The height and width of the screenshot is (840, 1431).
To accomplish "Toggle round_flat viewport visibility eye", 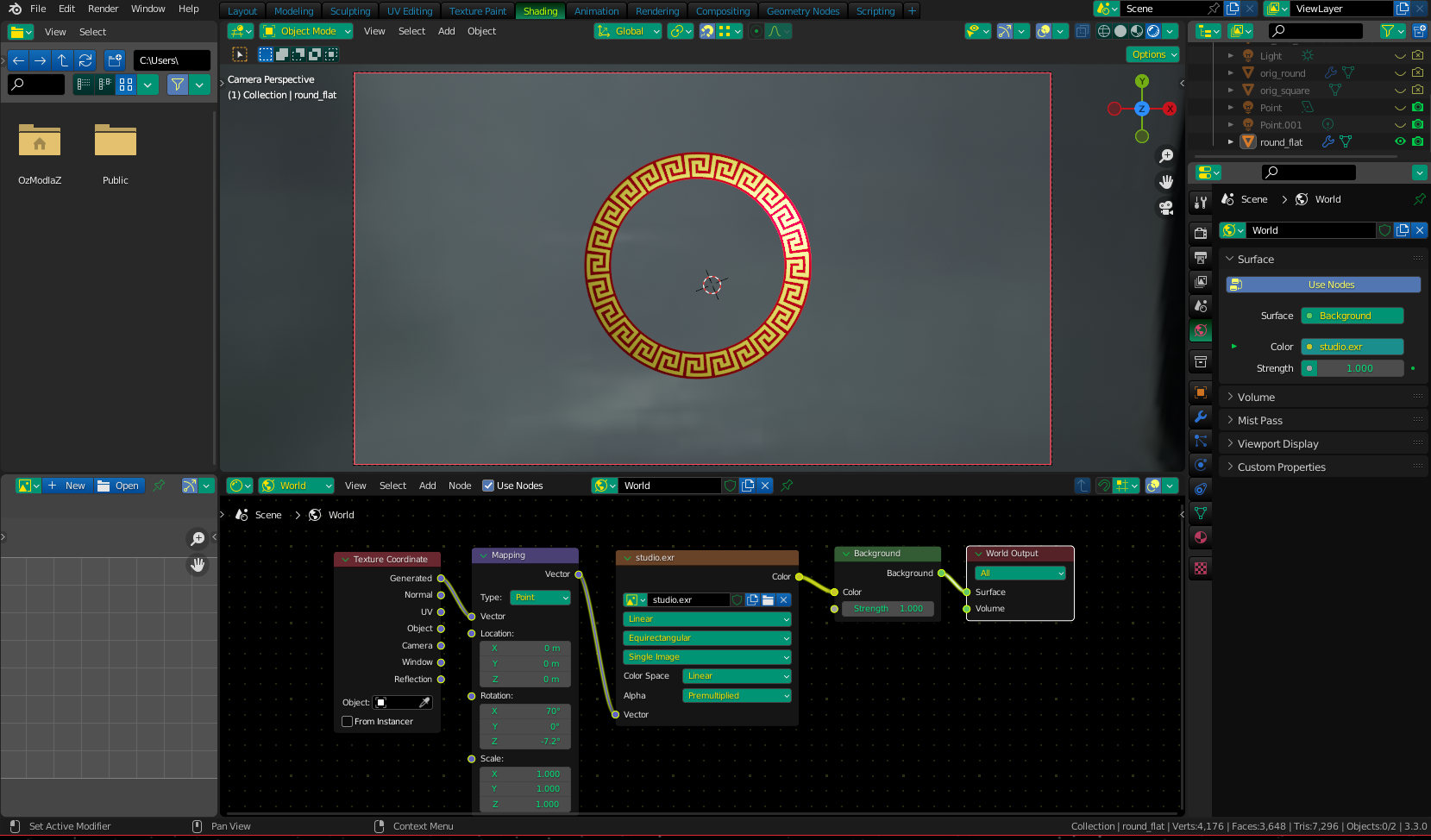I will tap(1400, 141).
